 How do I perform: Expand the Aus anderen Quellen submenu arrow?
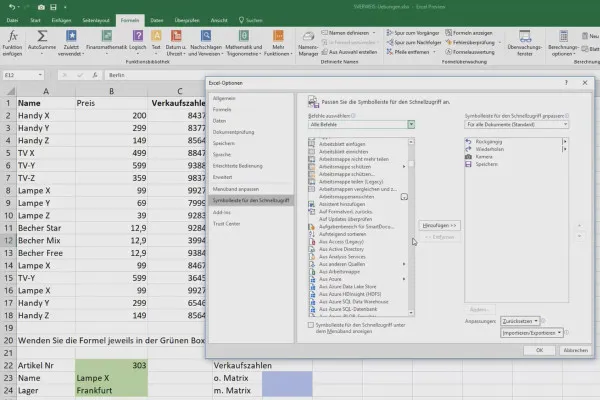tap(404, 264)
